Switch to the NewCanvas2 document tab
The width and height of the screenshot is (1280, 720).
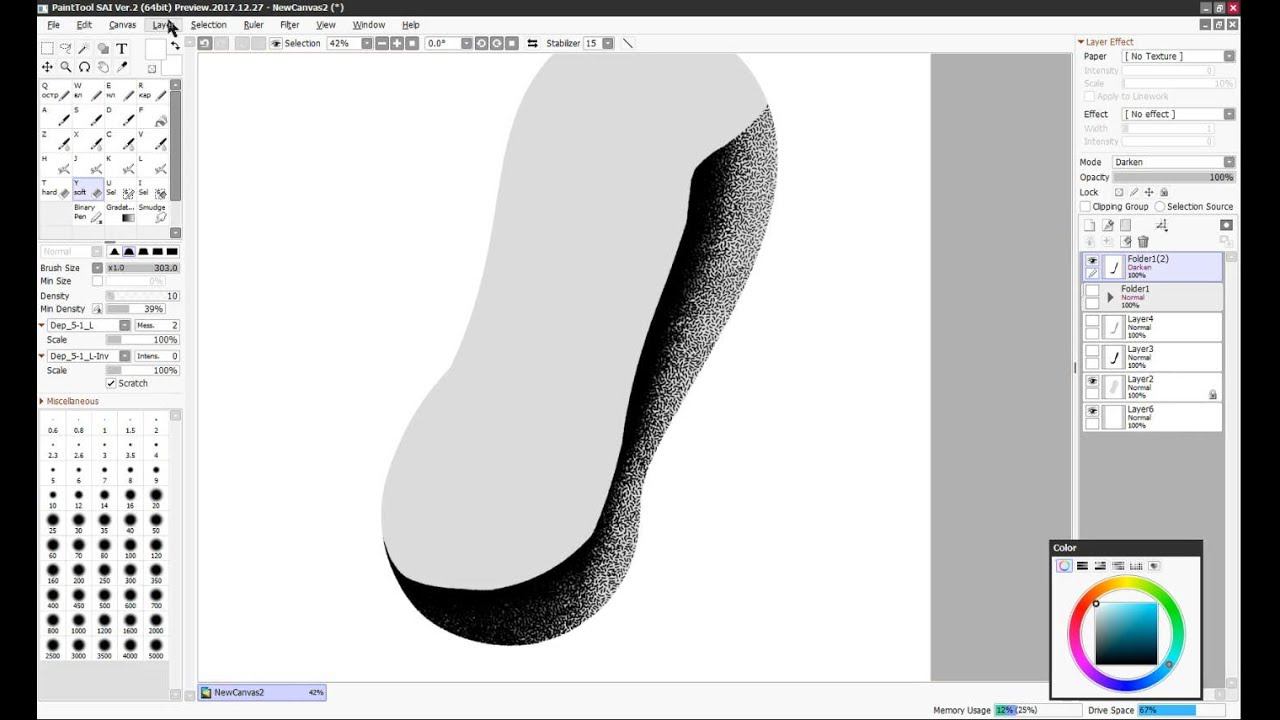262,692
